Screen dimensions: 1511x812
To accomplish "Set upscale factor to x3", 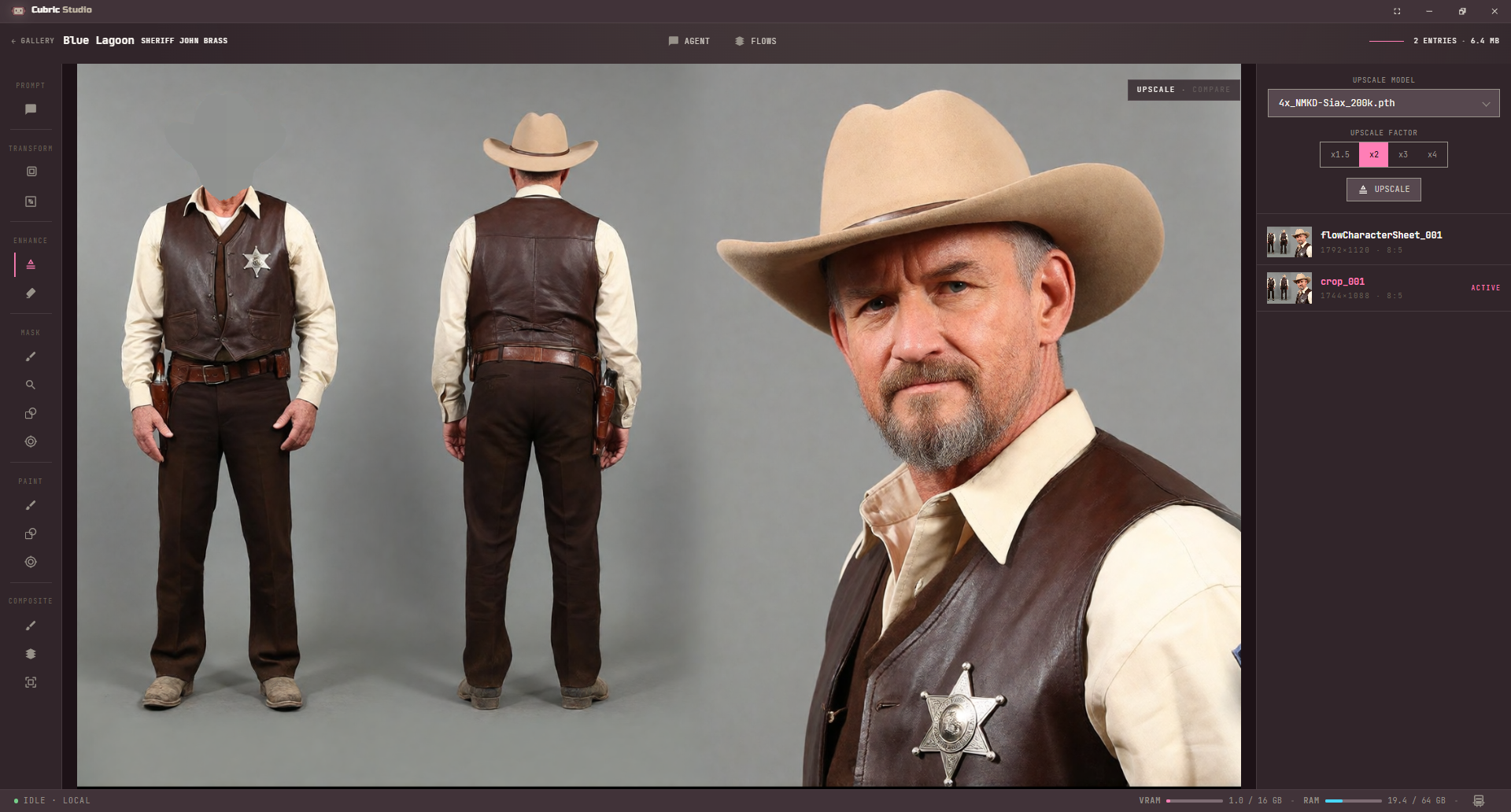I will pyautogui.click(x=1403, y=155).
